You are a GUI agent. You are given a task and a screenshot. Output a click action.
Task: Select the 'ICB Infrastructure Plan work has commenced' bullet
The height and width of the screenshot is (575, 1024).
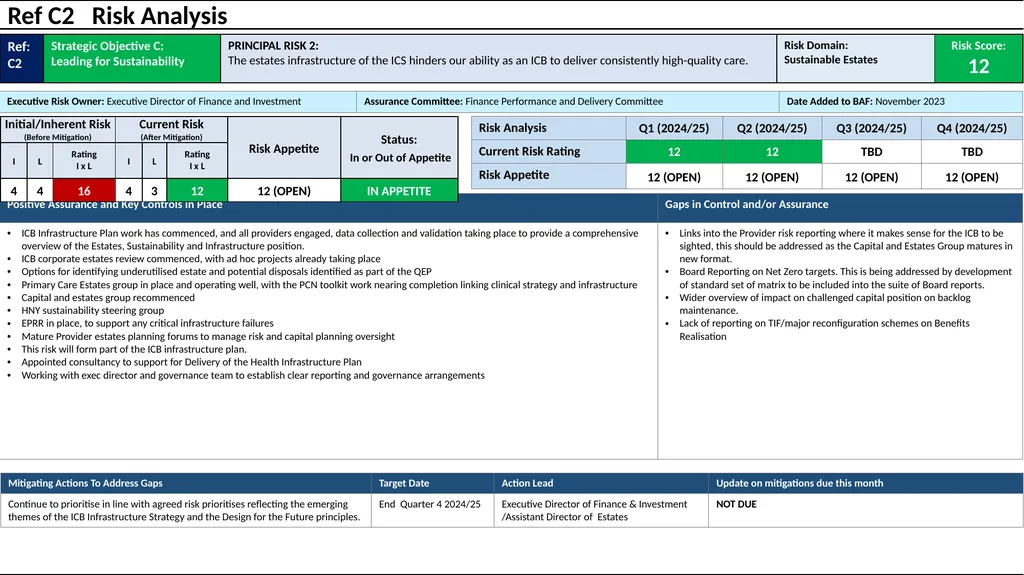pos(329,239)
